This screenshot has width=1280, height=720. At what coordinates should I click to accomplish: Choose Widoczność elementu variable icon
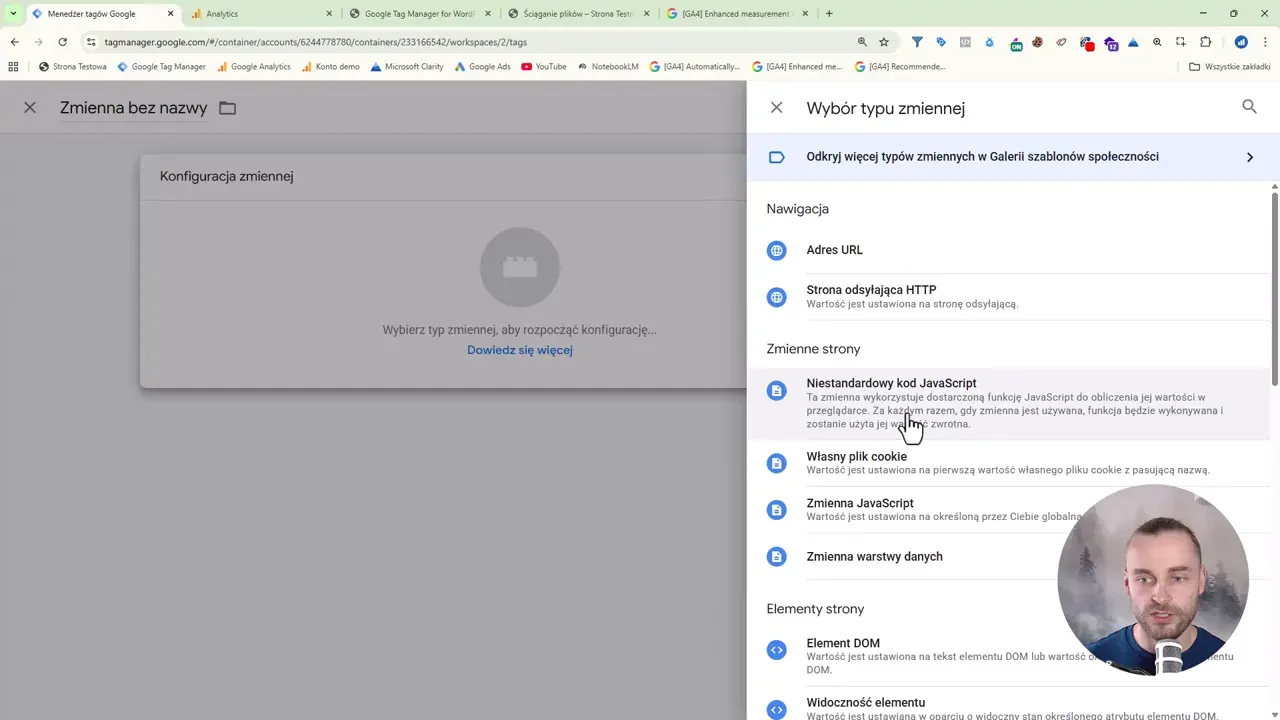click(x=777, y=709)
